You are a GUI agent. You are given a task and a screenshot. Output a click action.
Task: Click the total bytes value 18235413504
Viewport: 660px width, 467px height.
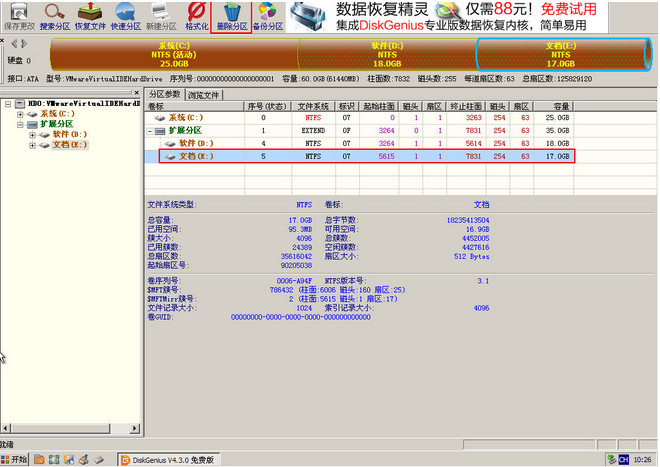pyautogui.click(x=468, y=220)
